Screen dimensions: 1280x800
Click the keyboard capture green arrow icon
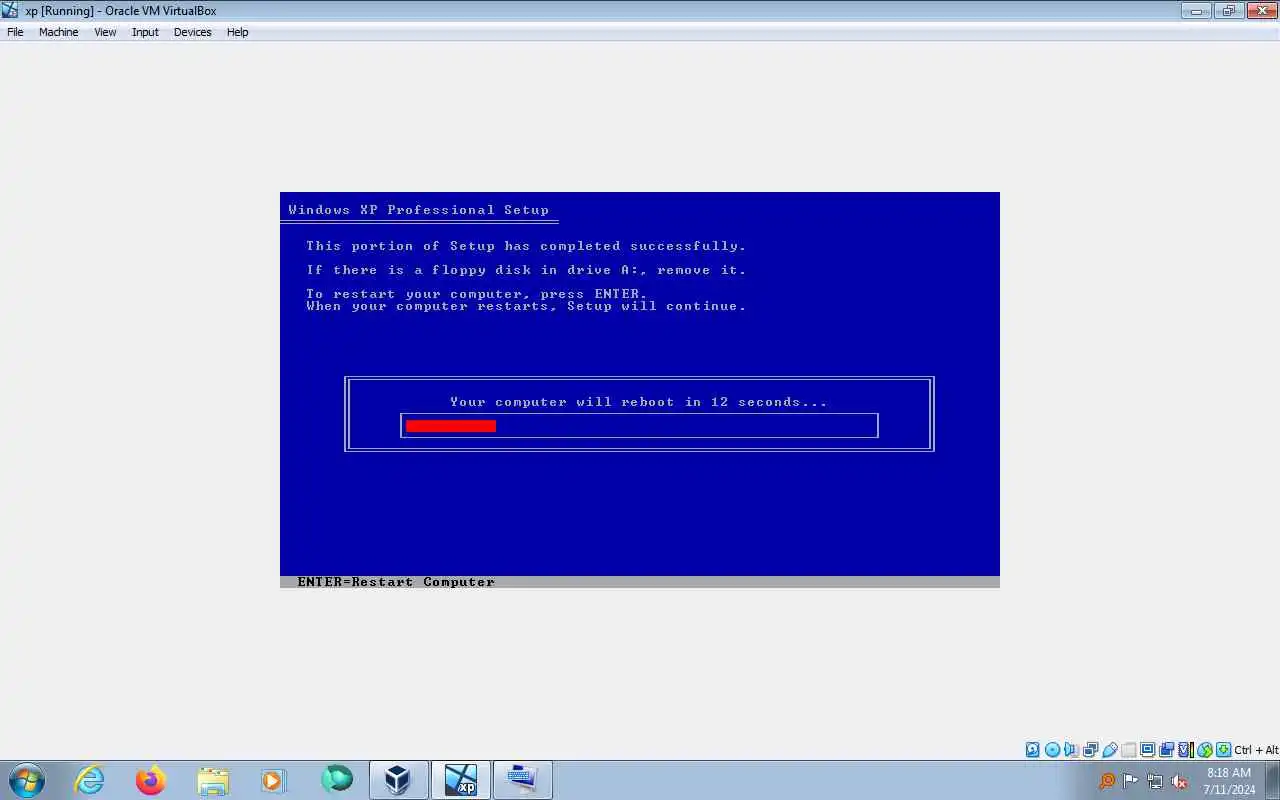(x=1223, y=749)
